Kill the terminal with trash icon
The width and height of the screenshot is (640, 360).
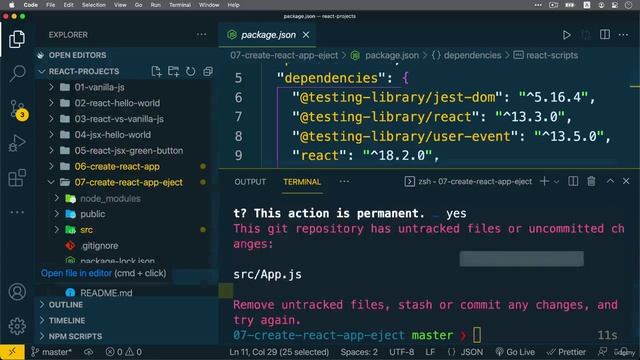click(x=591, y=181)
